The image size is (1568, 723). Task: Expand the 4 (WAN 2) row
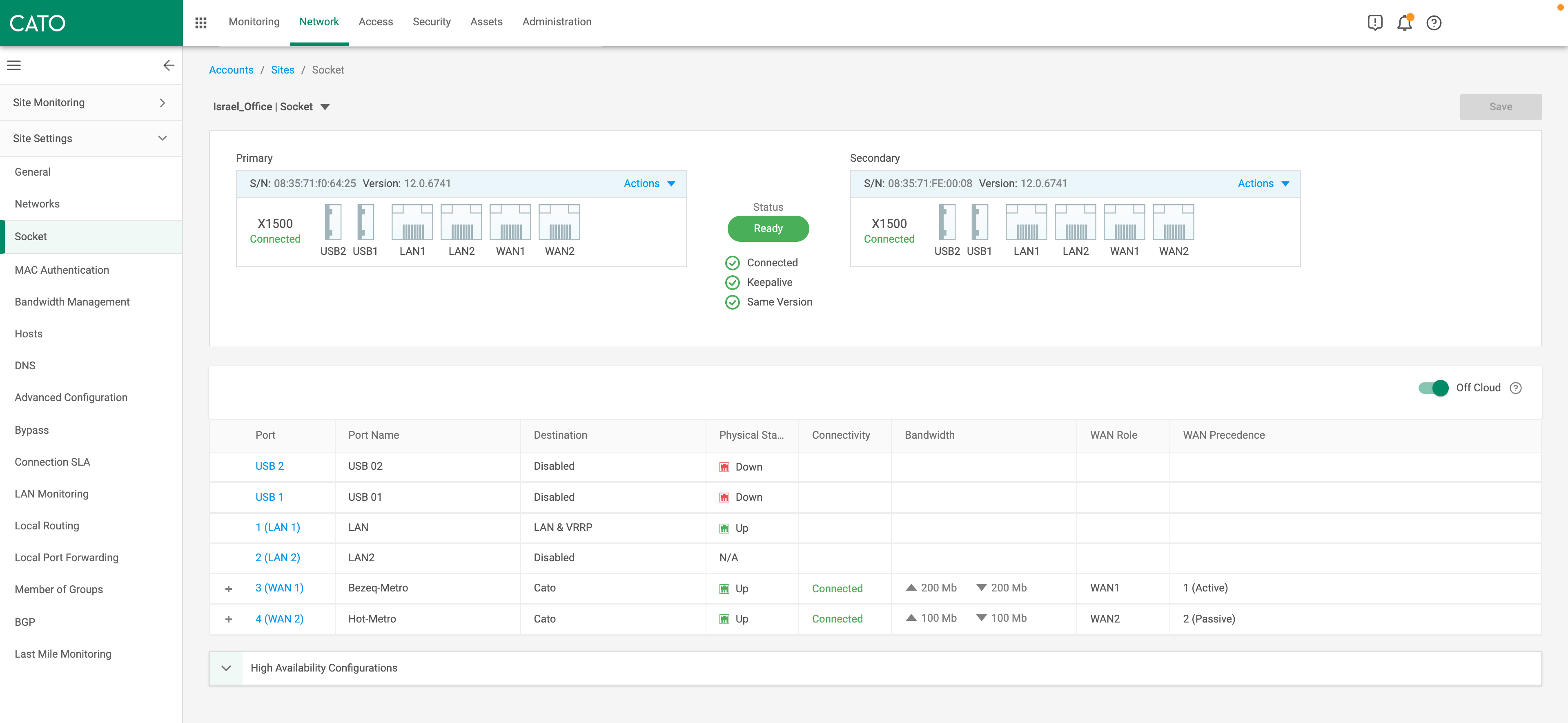[x=228, y=619]
